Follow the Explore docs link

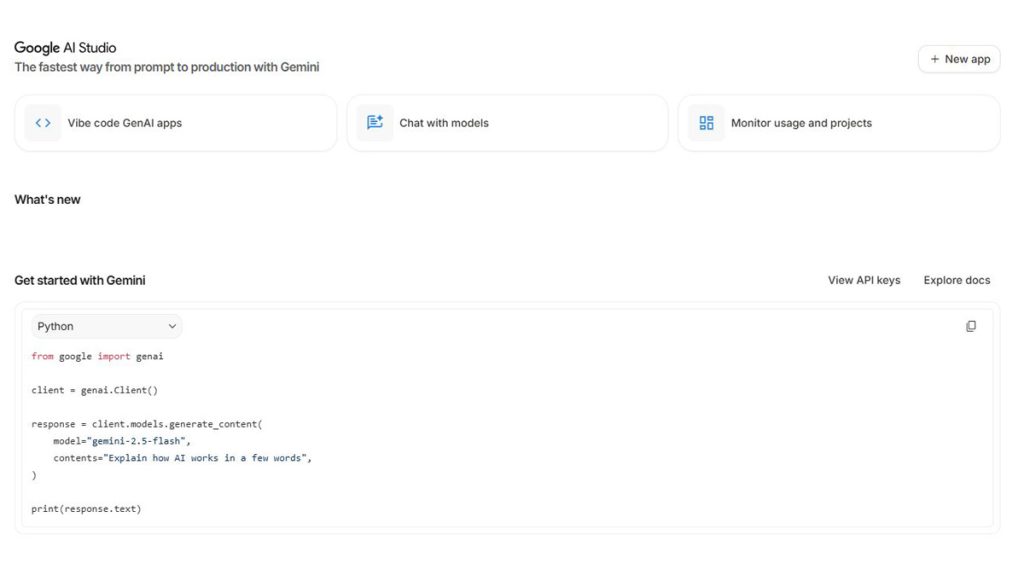tap(956, 280)
